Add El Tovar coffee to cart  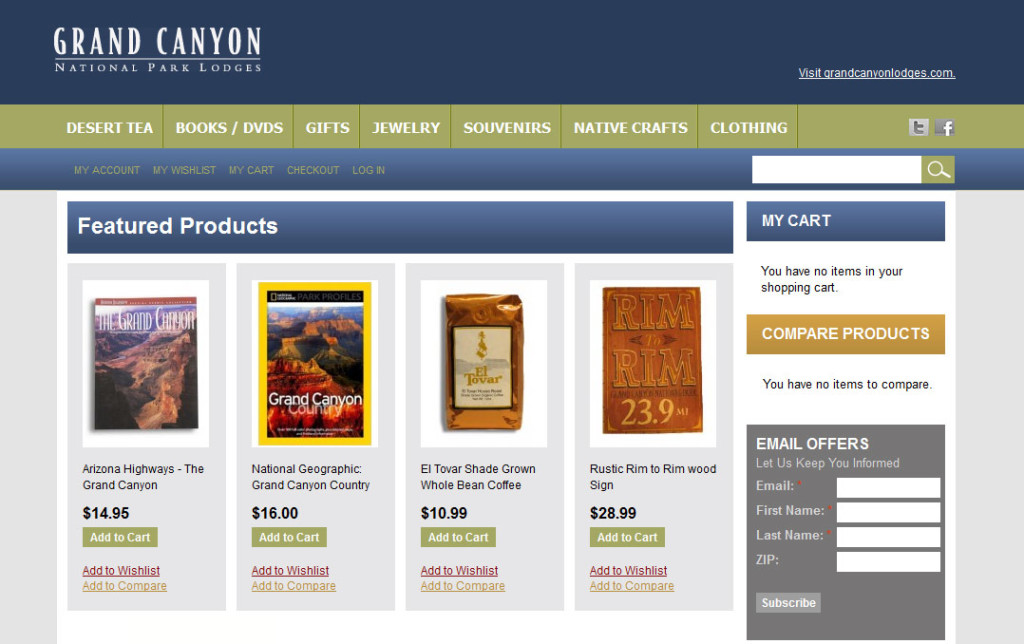click(x=458, y=537)
